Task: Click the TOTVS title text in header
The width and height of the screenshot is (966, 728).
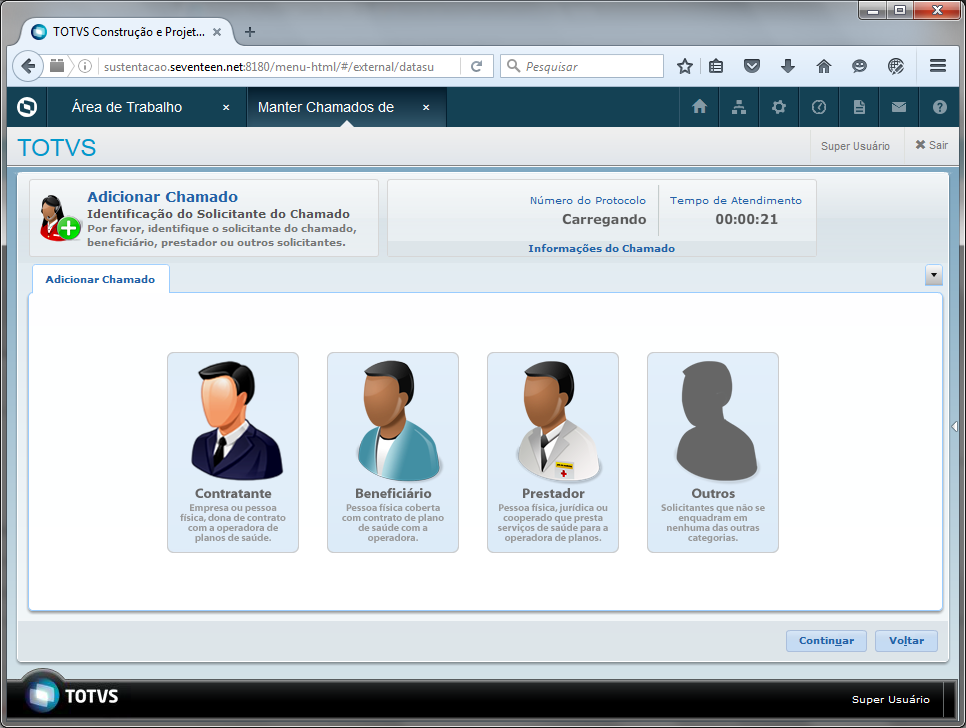Action: pos(57,148)
